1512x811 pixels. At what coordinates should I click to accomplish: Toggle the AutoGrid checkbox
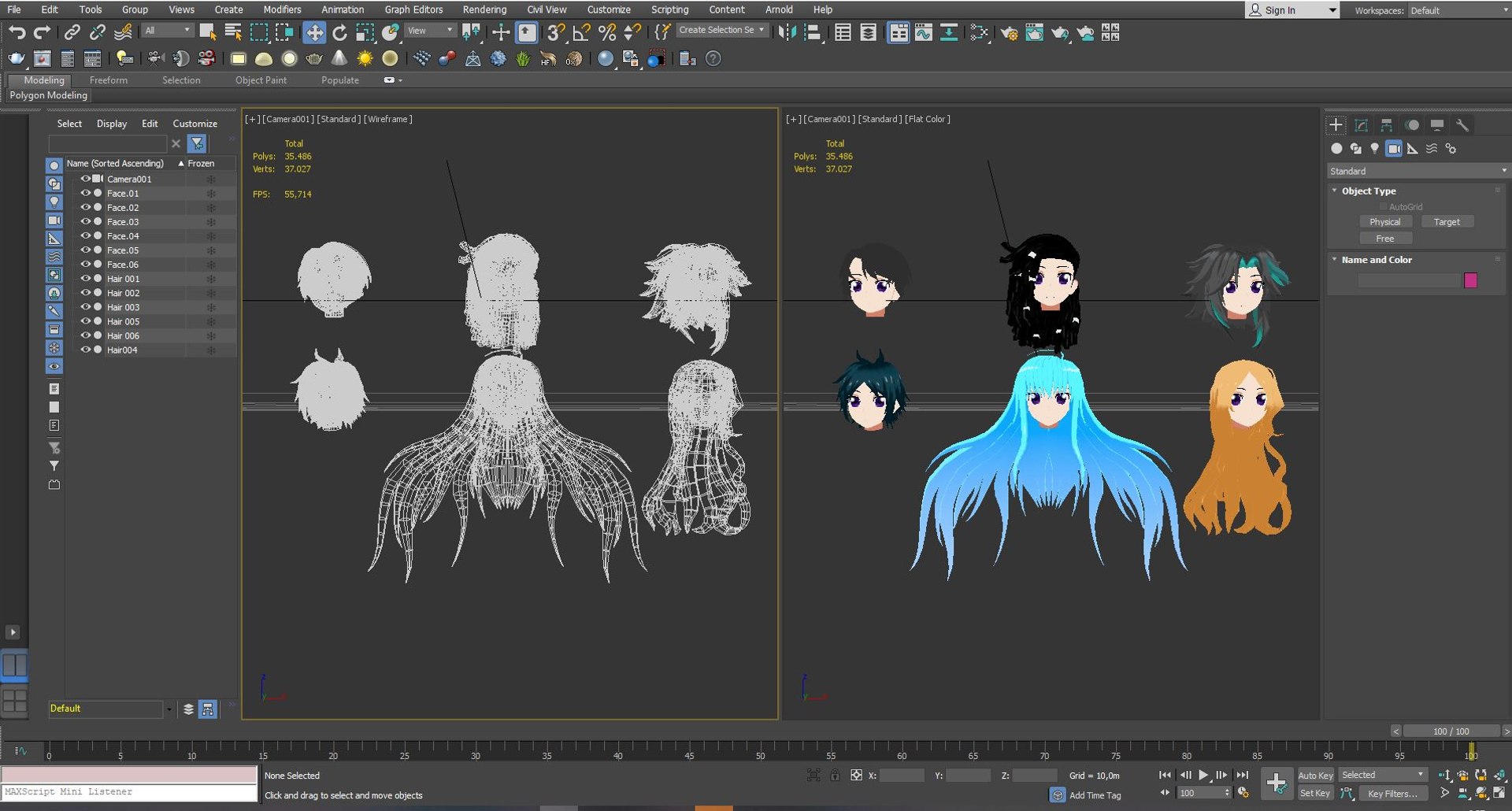point(1383,206)
